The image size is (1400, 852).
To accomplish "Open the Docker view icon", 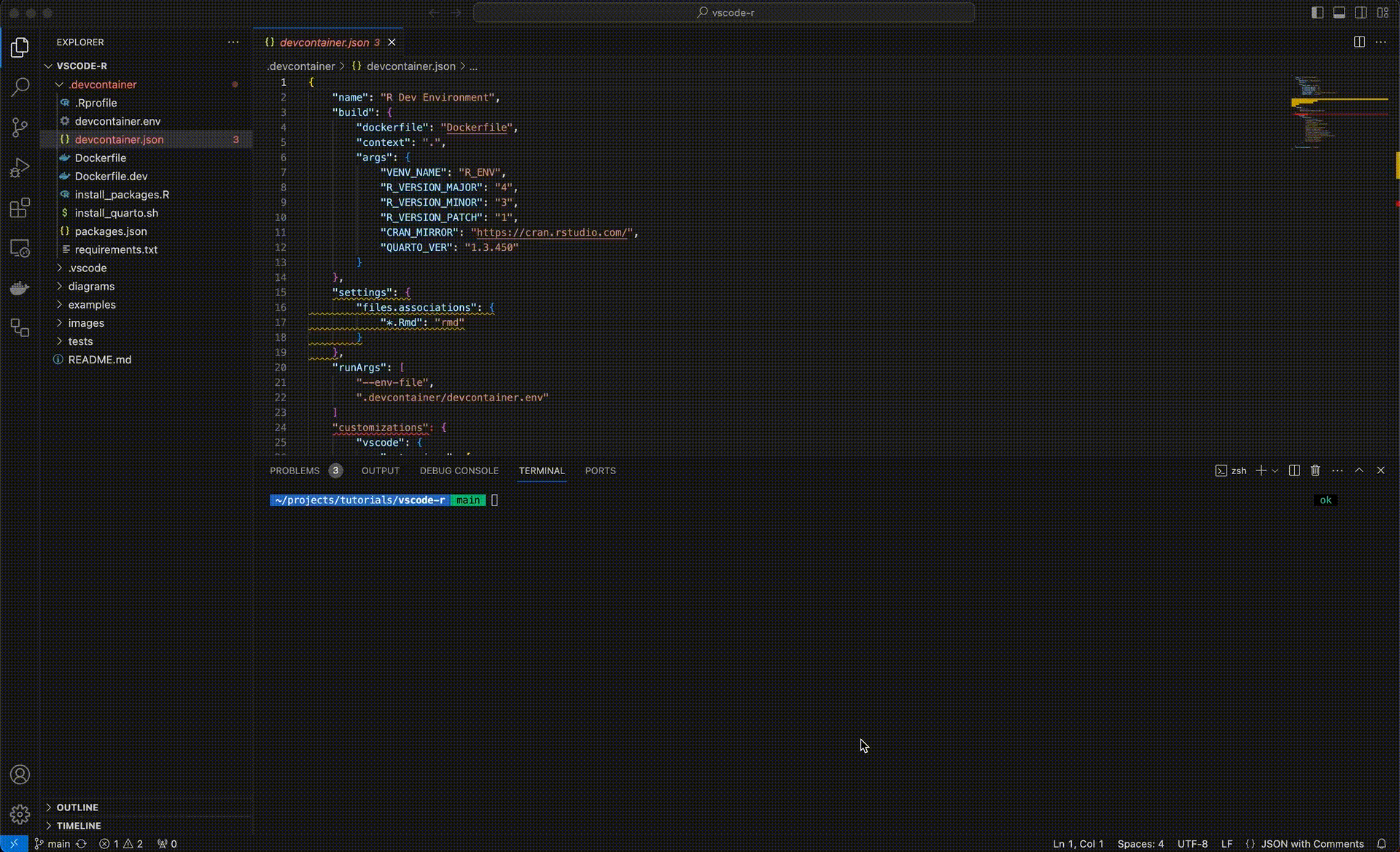I will tap(20, 288).
